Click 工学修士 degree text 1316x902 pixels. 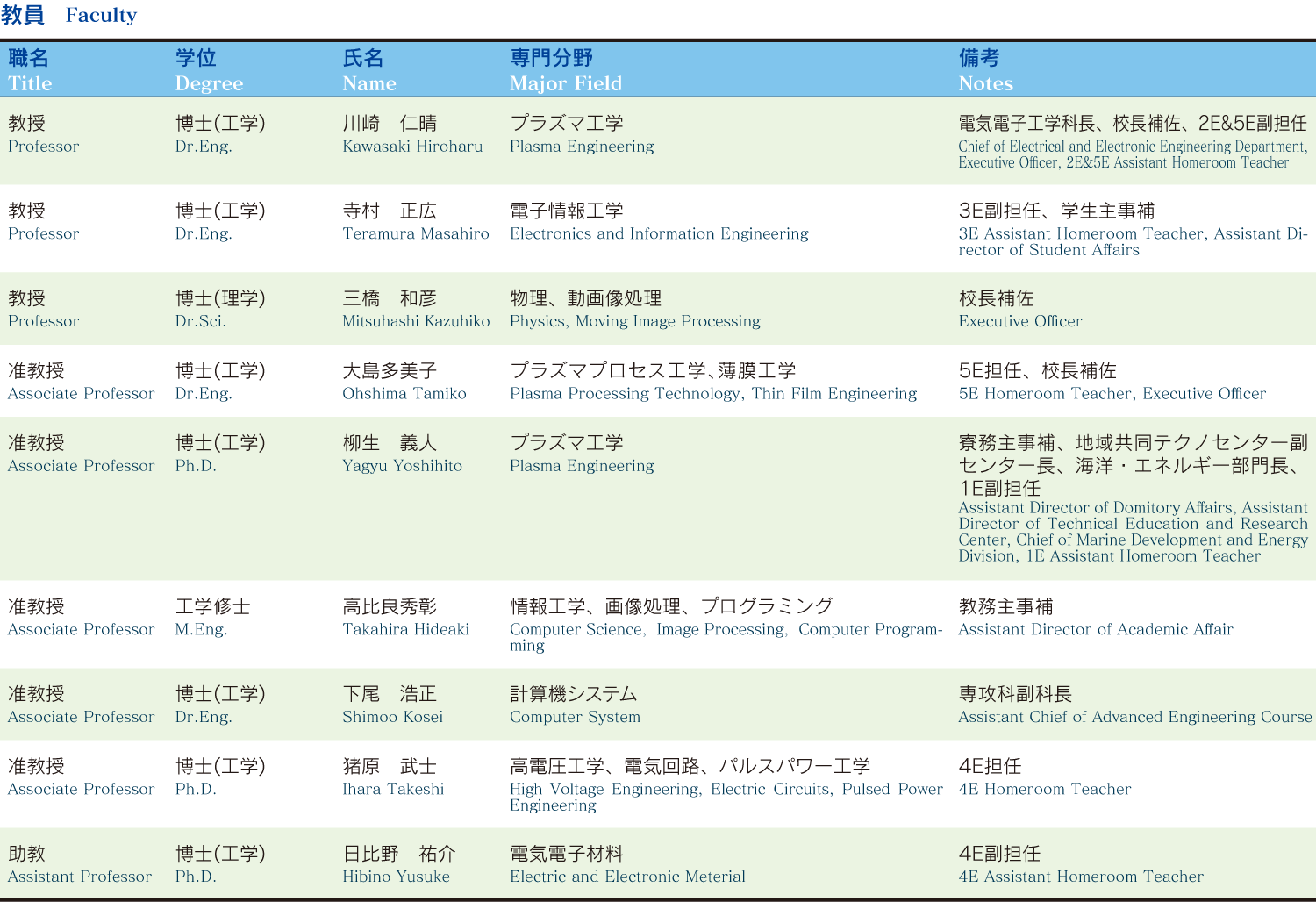coord(213,607)
